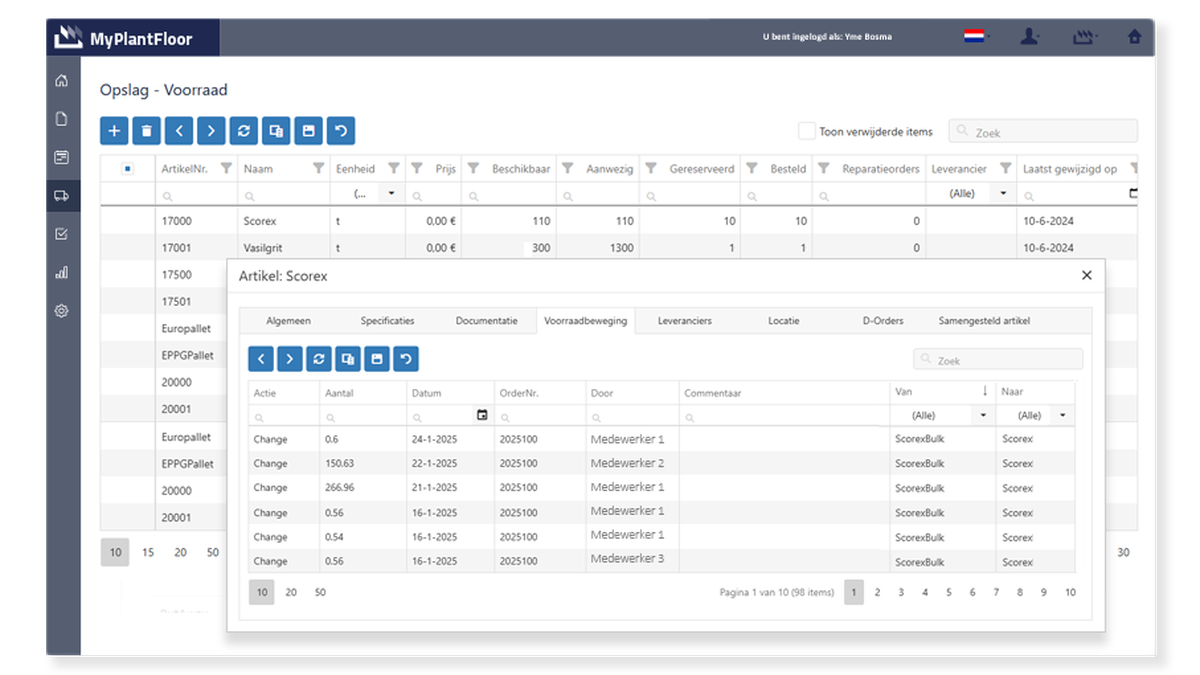The height and width of the screenshot is (675, 1200).
Task: Open the Naar (Alle) filter dropdown
Action: pos(1062,415)
